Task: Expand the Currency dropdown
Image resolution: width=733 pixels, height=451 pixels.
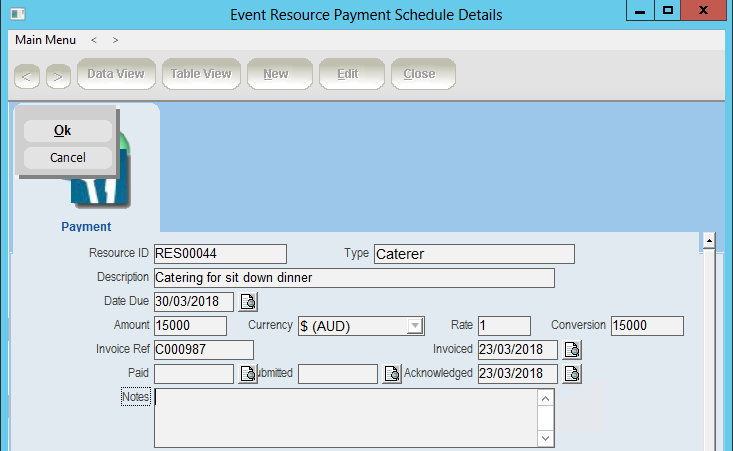Action: coord(414,326)
